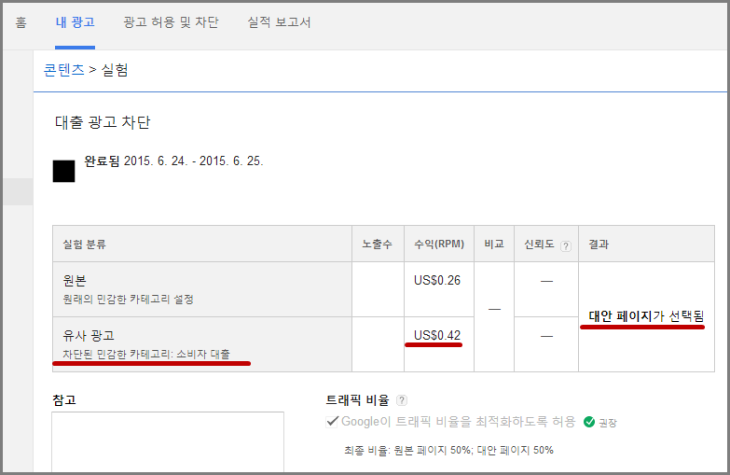Click the help icon next to 신뢰도
The height and width of the screenshot is (475, 730).
(x=566, y=245)
